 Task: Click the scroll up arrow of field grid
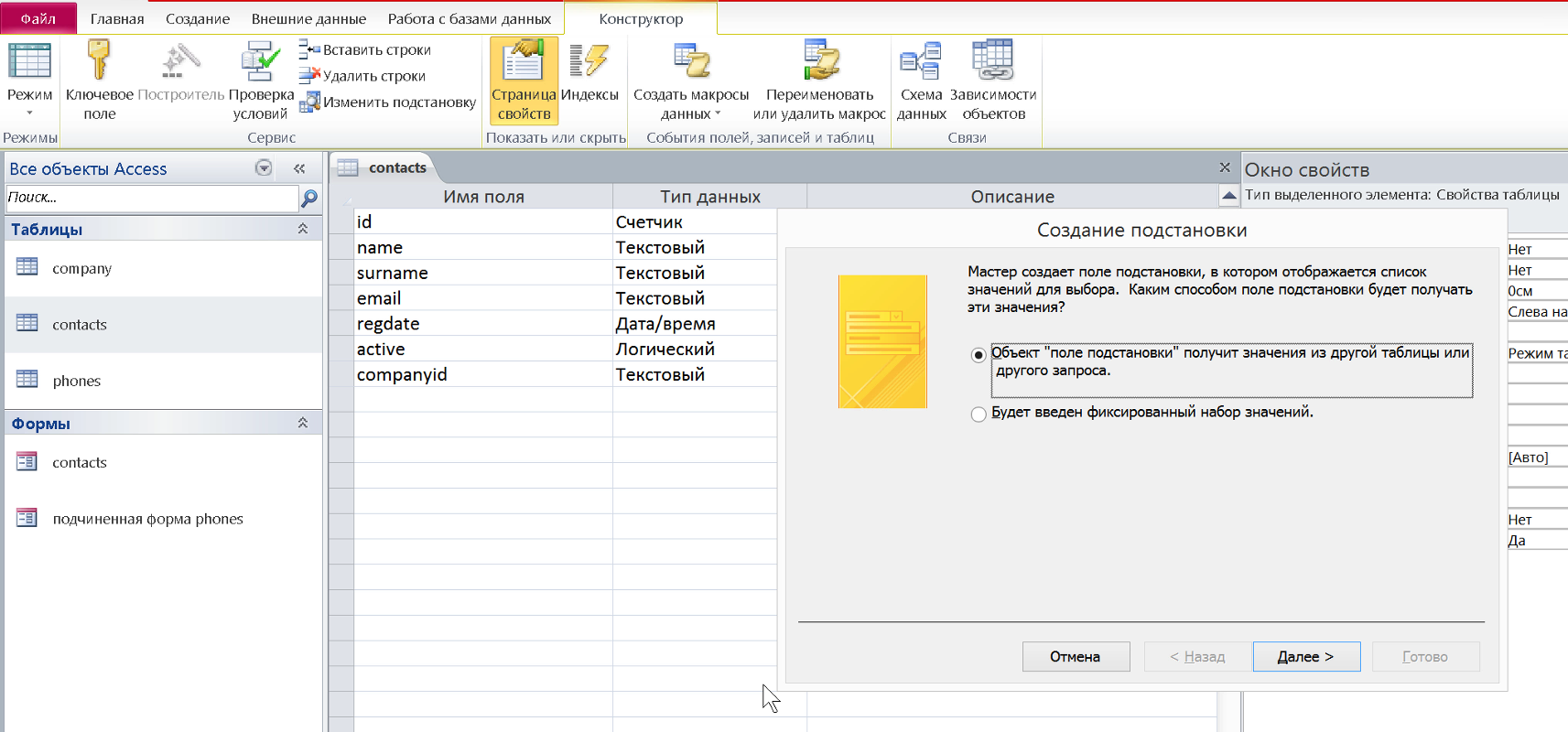pyautogui.click(x=1228, y=196)
